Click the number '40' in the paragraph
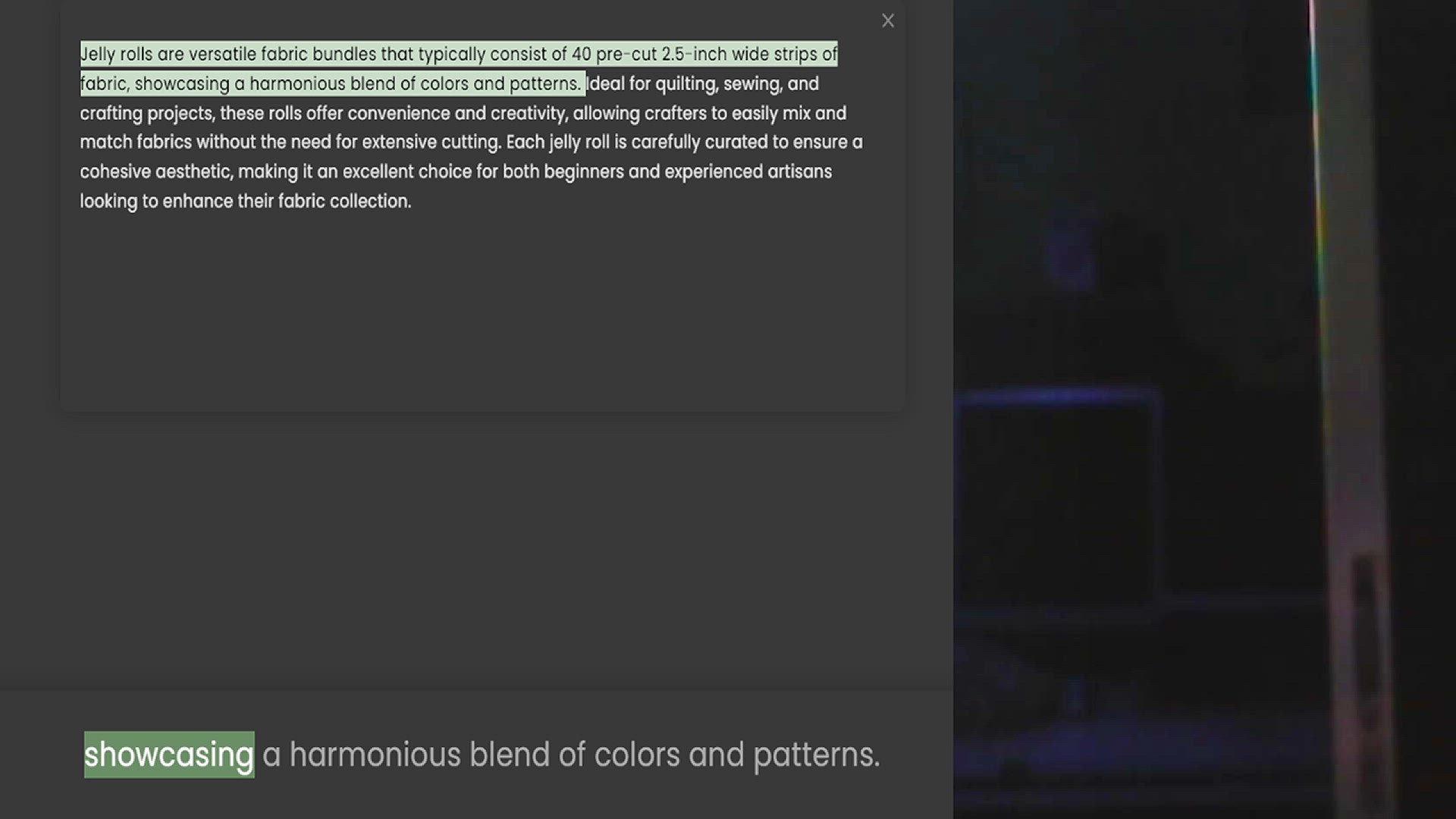 pyautogui.click(x=581, y=55)
